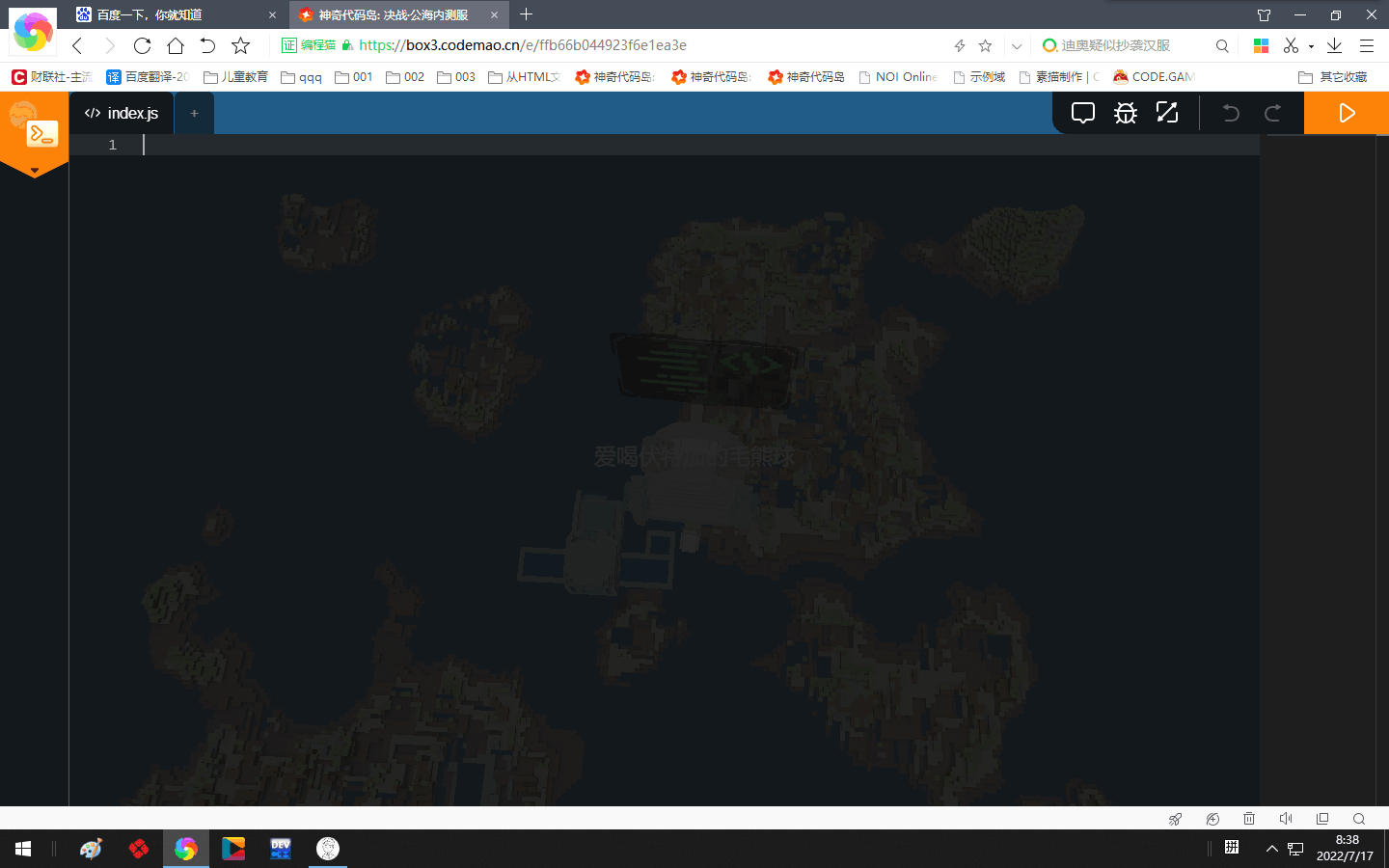Click the expand fullscreen editor icon
The width and height of the screenshot is (1389, 868).
tap(1167, 113)
